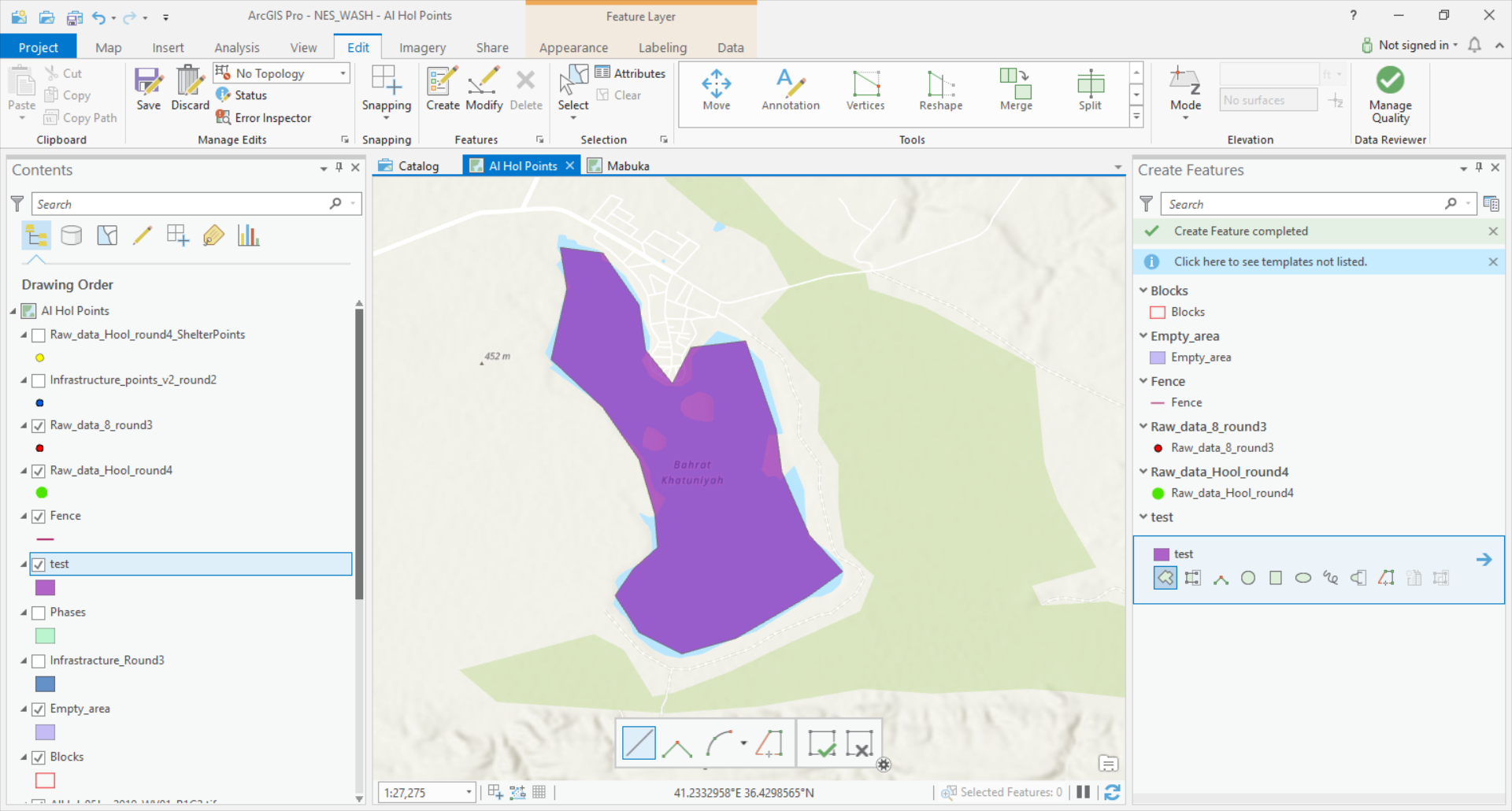Switch Contents to List By Snapping
This screenshot has width=1512, height=811.
[178, 235]
